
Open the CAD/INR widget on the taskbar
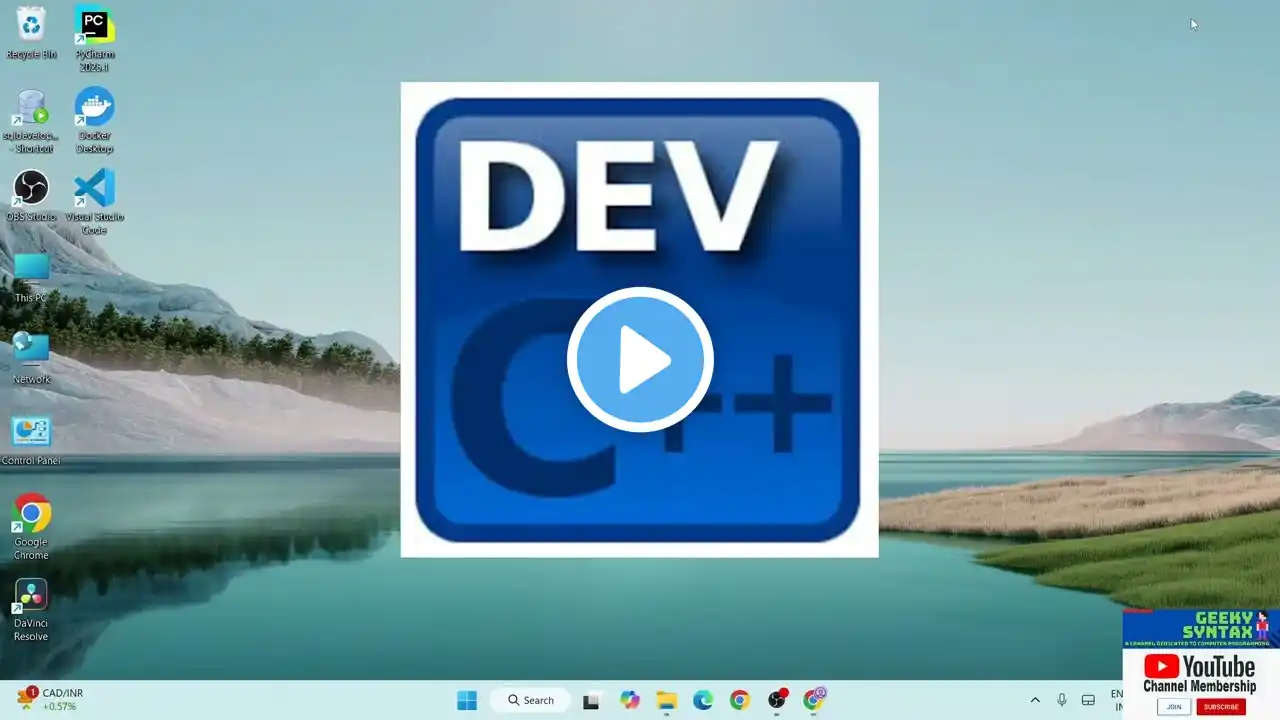click(50, 699)
